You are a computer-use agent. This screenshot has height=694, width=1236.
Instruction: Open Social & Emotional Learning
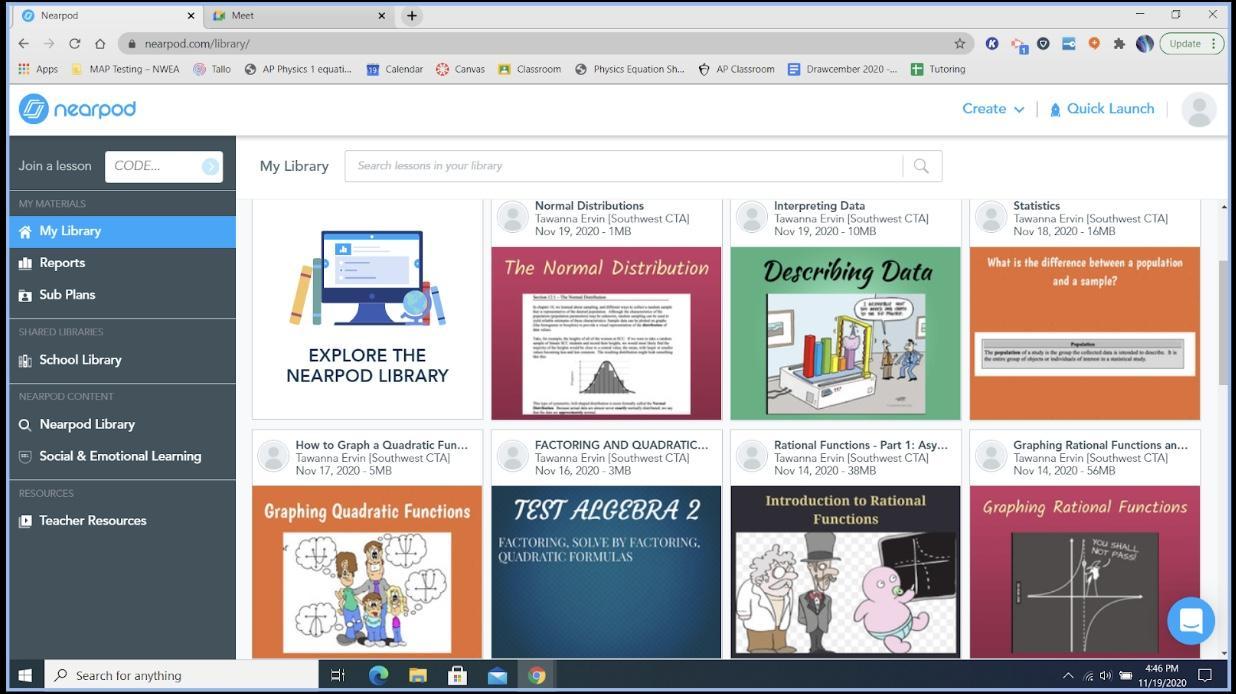point(122,456)
